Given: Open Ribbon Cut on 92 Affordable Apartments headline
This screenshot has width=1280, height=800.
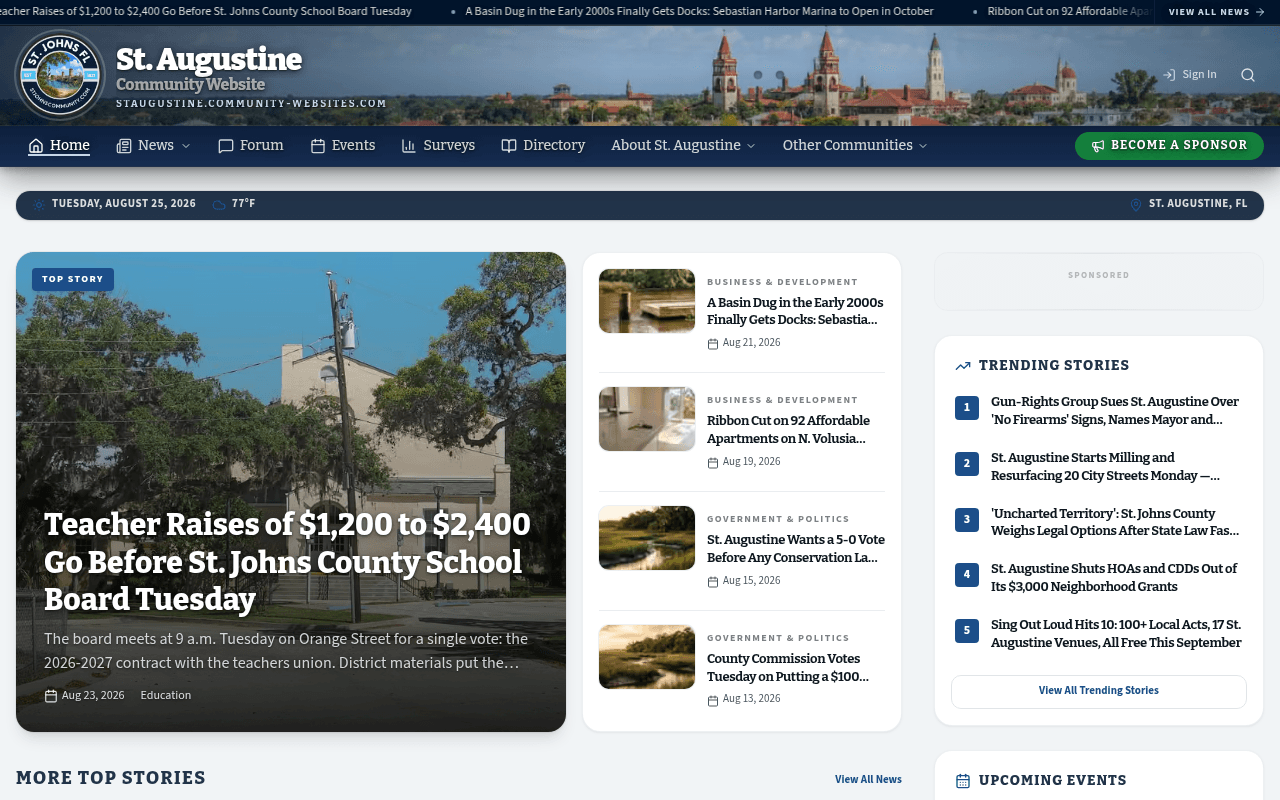Looking at the screenshot, I should tap(788, 430).
